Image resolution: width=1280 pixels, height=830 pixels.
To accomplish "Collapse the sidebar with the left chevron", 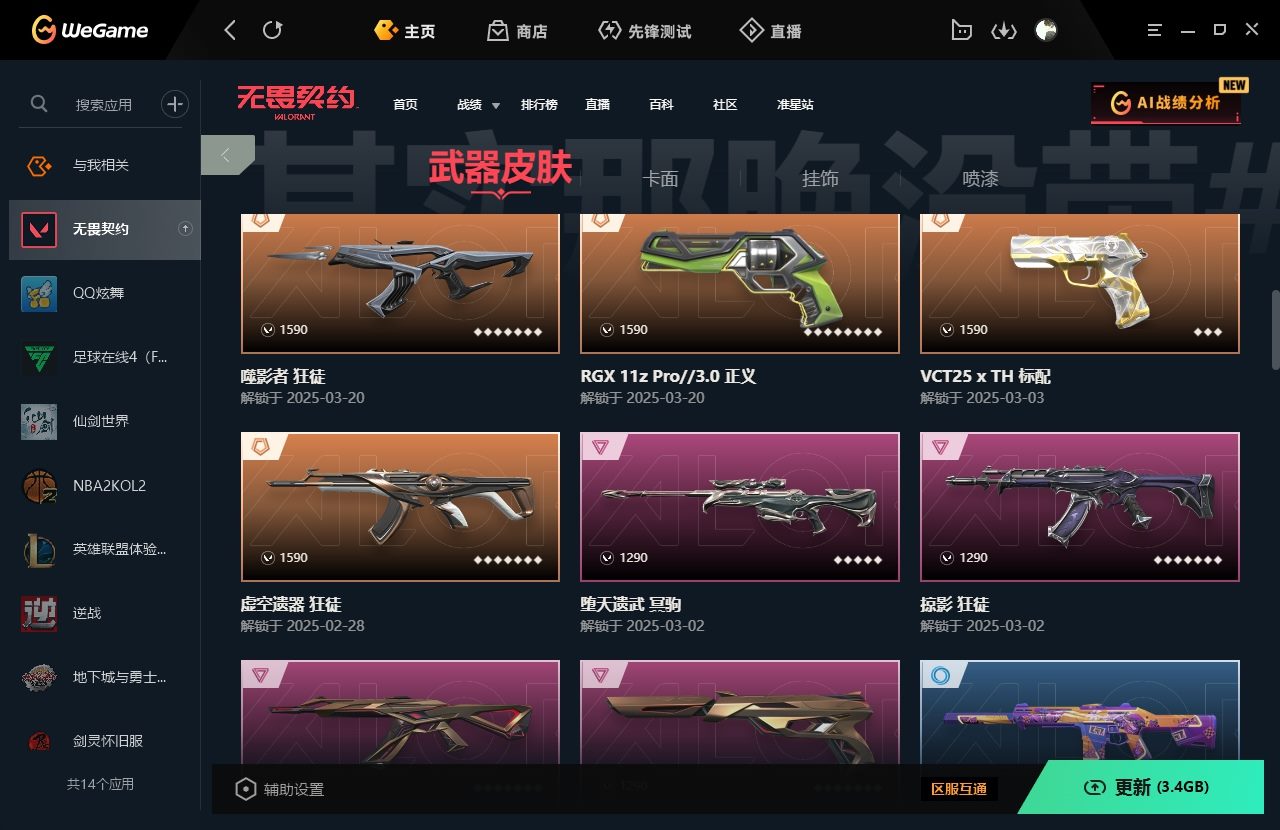I will (226, 155).
